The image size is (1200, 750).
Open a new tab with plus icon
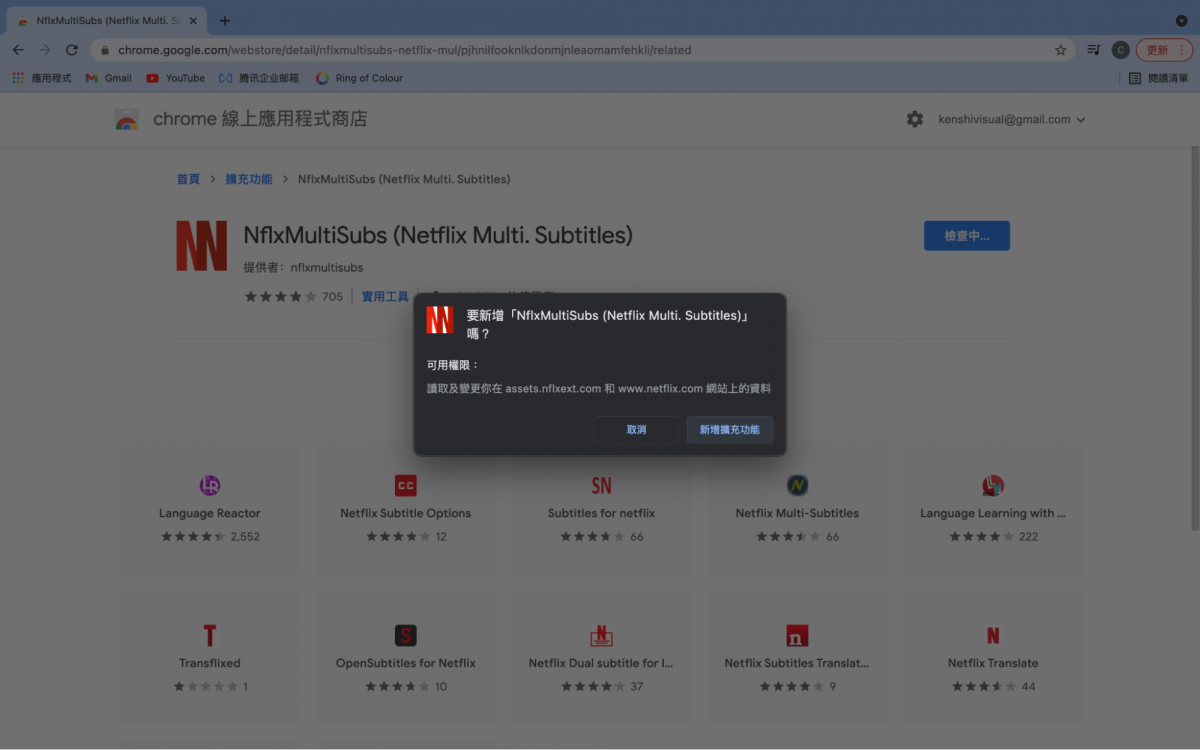[x=224, y=20]
